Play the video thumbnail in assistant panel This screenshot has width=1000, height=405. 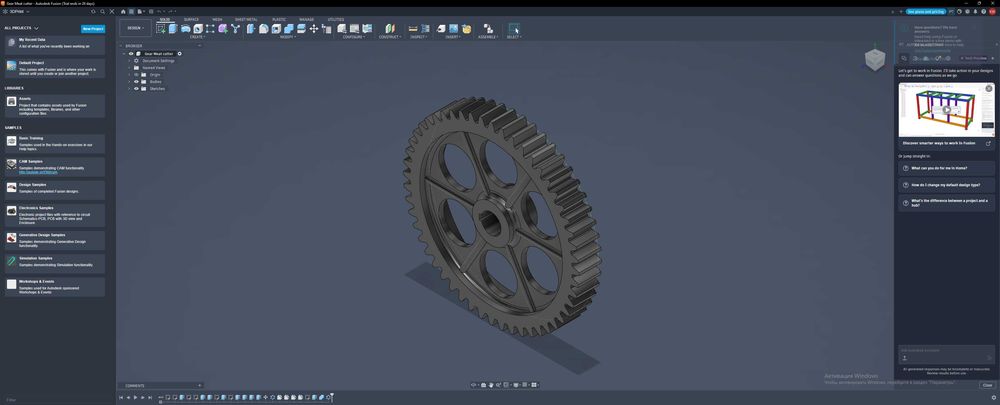pos(946,110)
